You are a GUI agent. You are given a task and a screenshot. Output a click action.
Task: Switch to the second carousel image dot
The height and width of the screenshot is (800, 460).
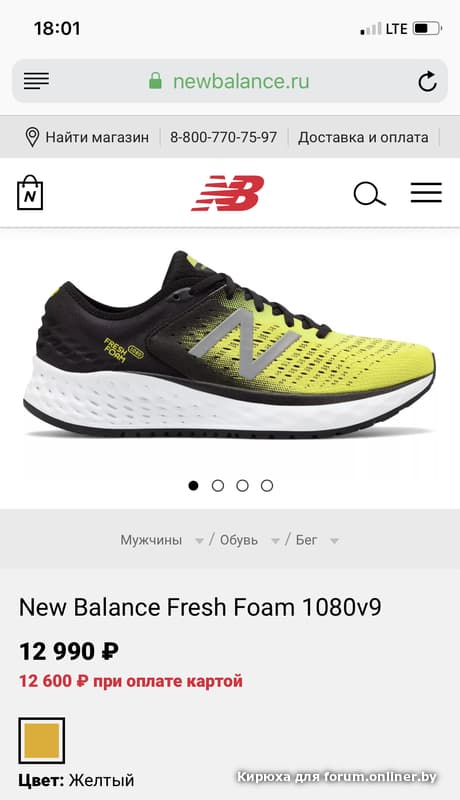(x=218, y=485)
